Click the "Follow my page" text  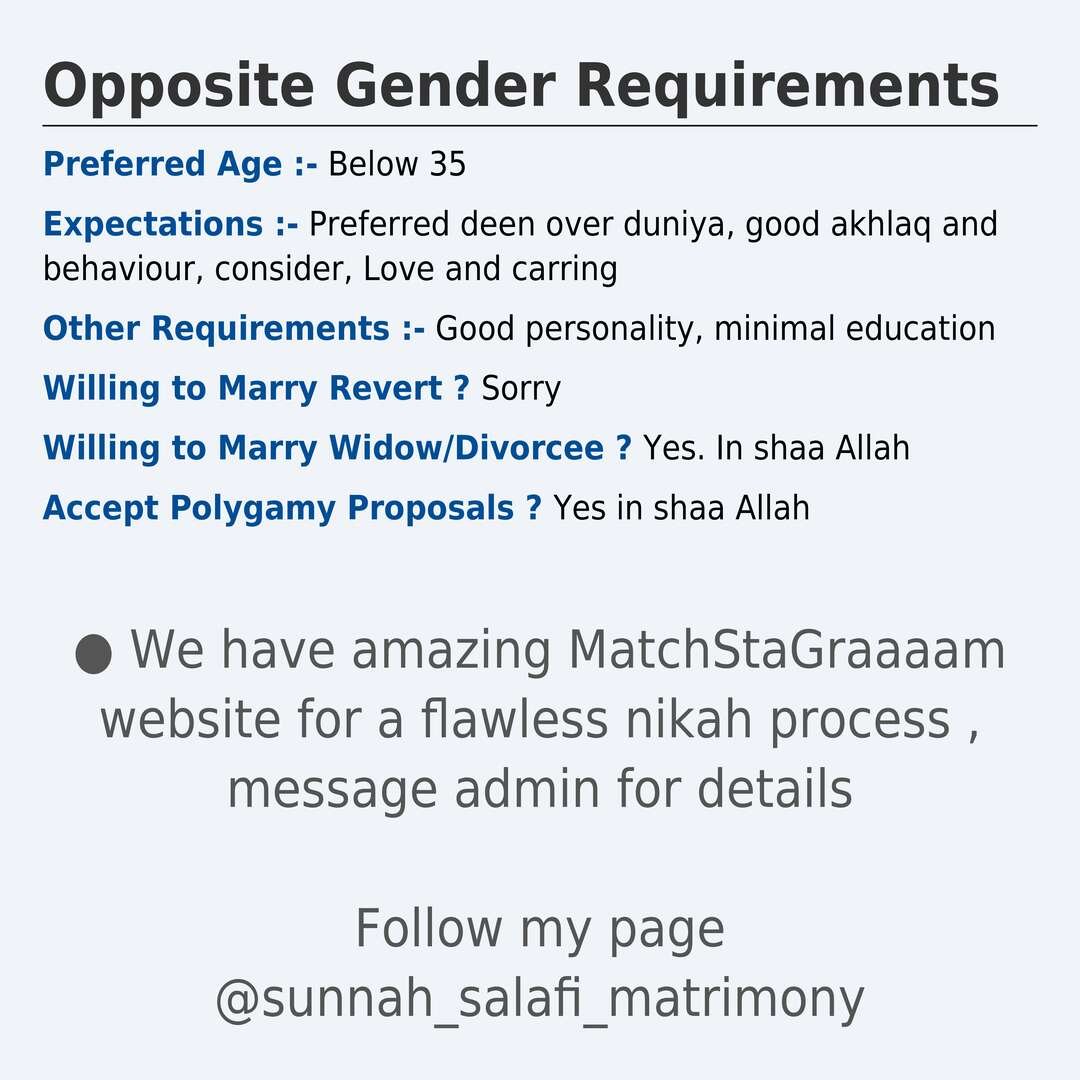click(539, 929)
